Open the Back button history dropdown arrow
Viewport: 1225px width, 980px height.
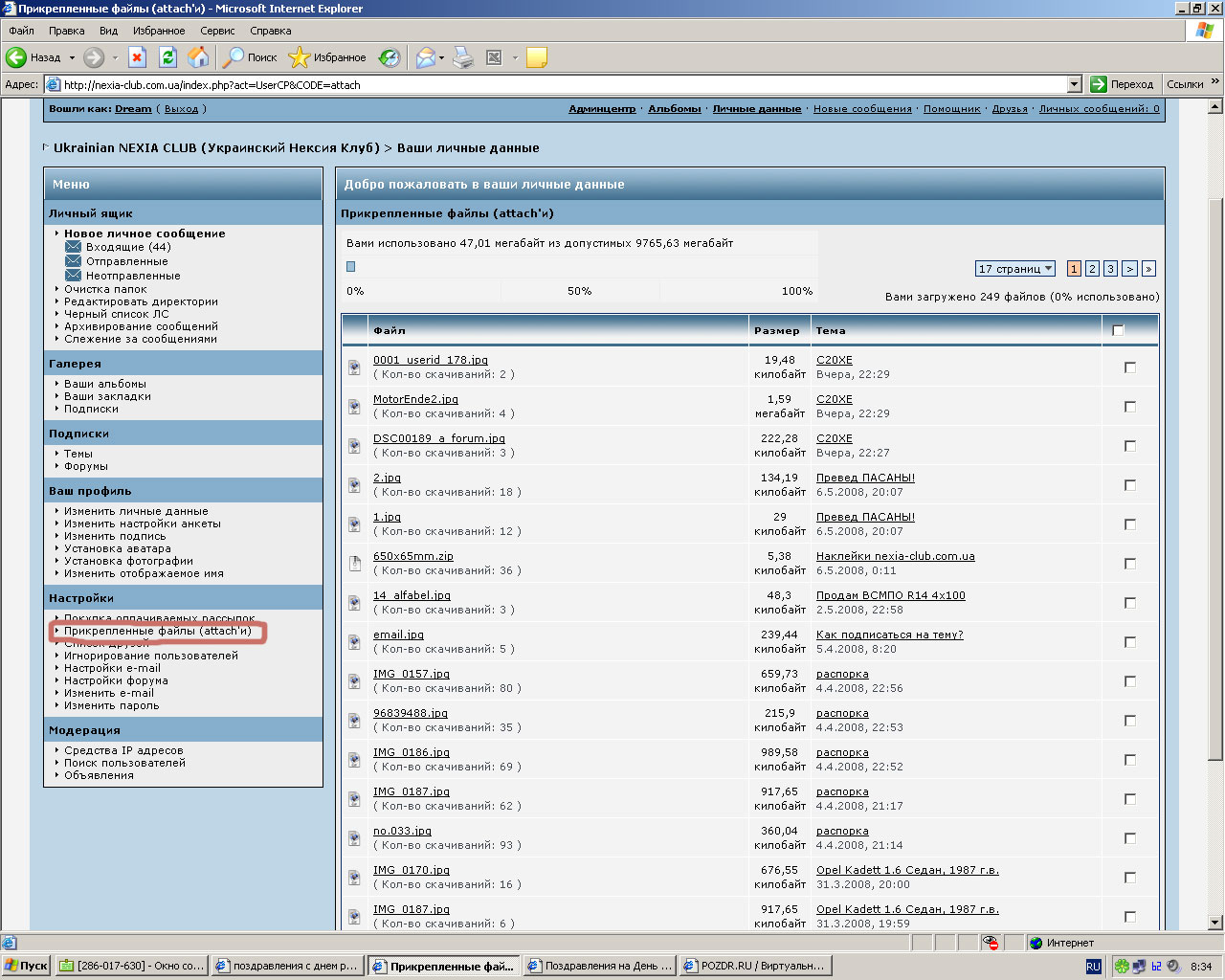pyautogui.click(x=72, y=57)
